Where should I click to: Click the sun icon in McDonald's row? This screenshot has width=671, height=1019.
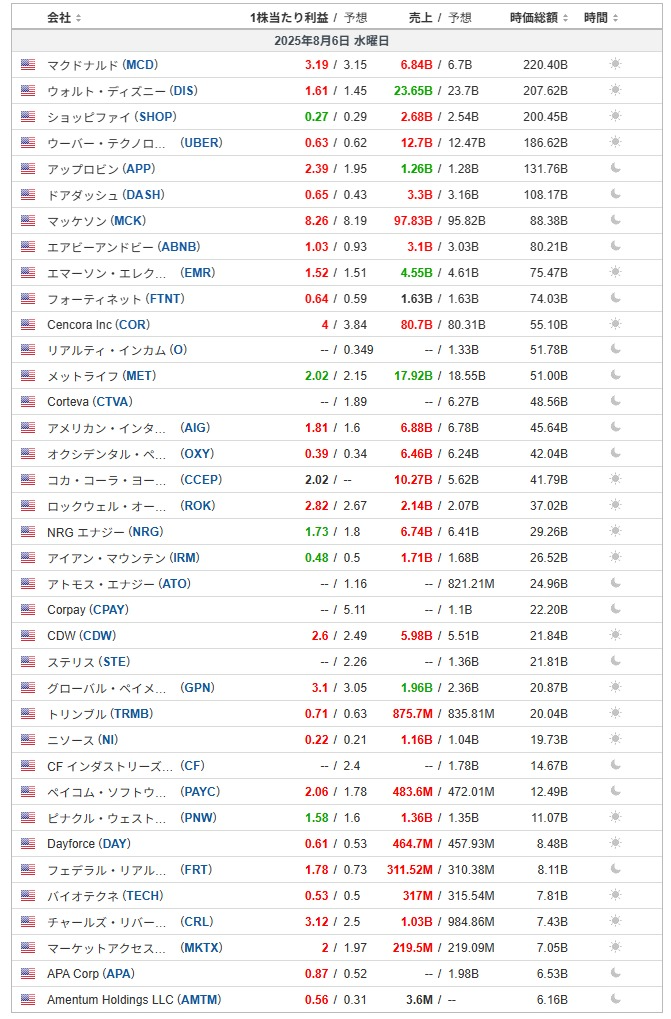[615, 64]
